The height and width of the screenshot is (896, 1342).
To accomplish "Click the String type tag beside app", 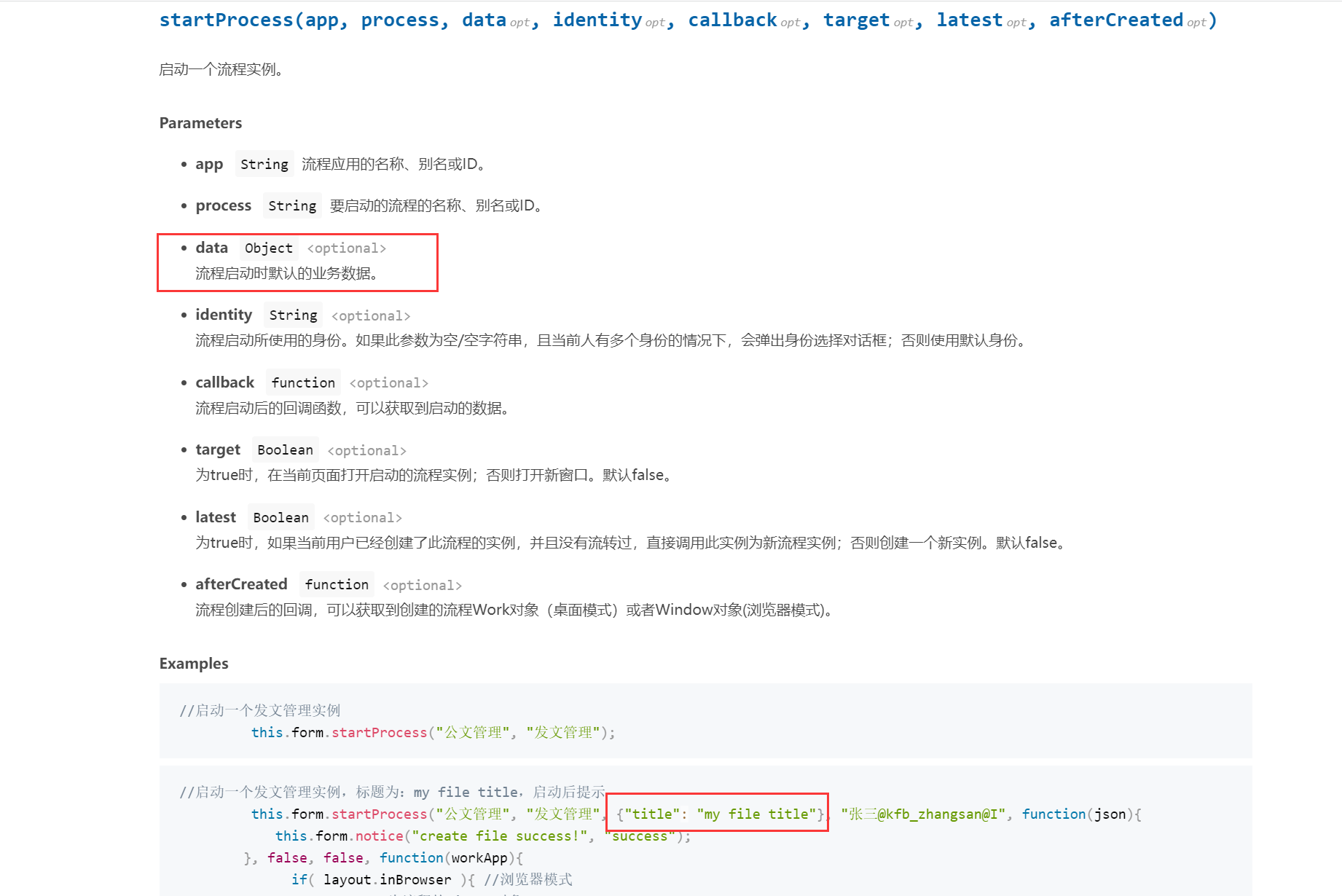I will (264, 165).
